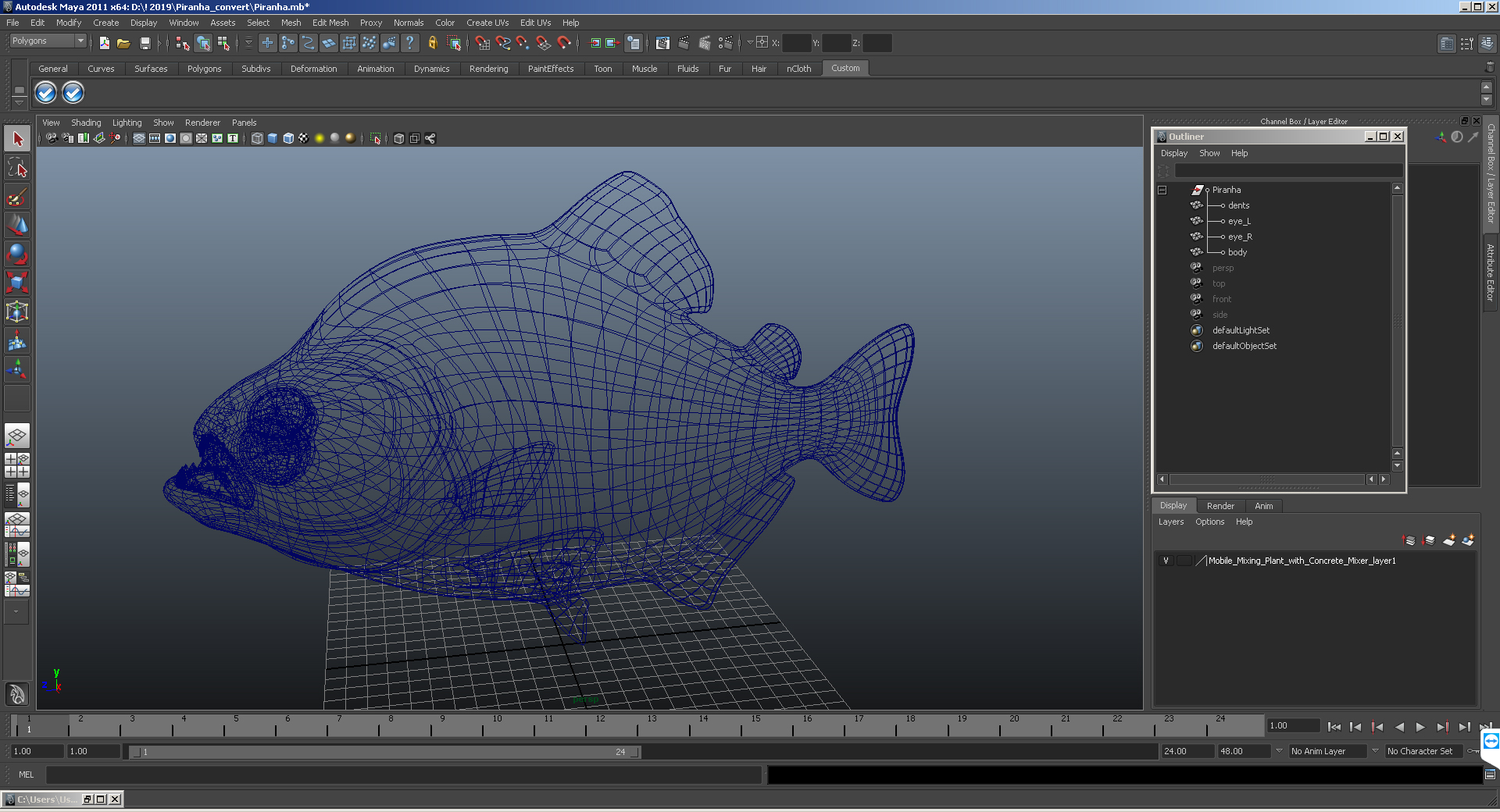Move selected layer up icon
The image size is (1500, 812).
(x=1410, y=540)
